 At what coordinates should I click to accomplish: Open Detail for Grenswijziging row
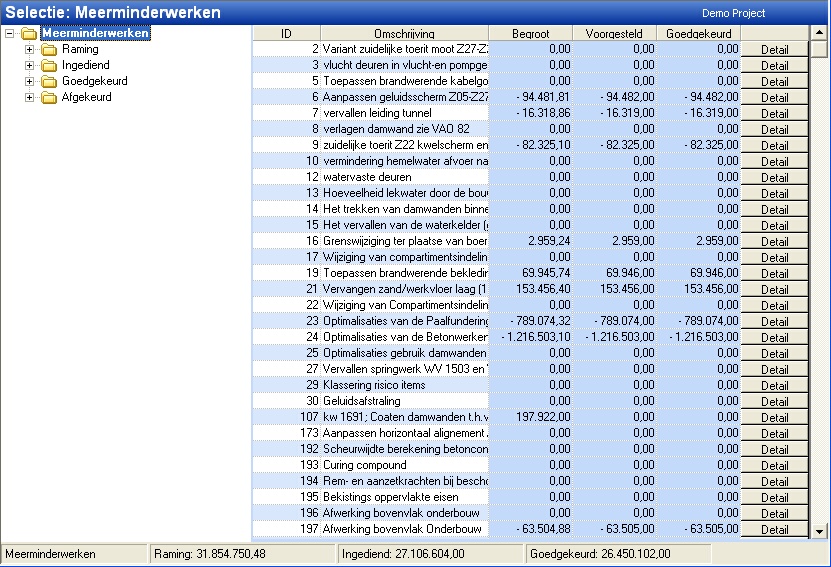coord(774,242)
